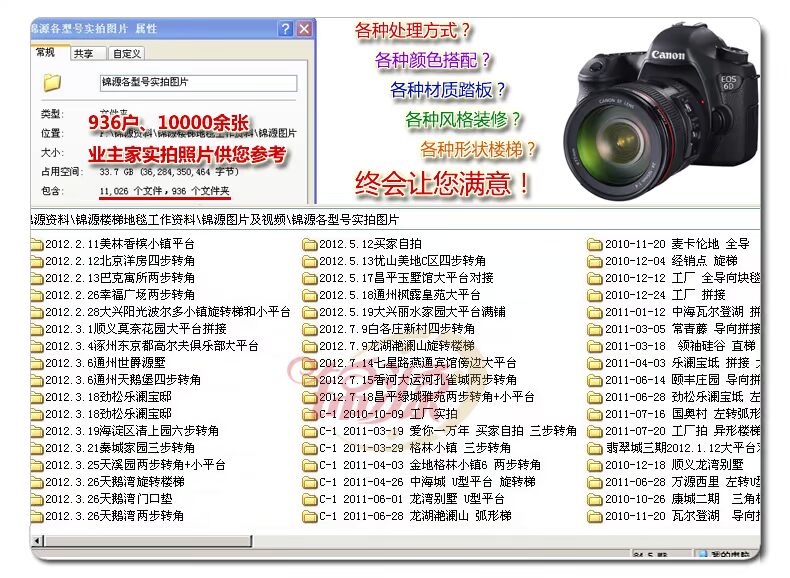The image size is (790, 578).
Task: Open folder icon 2012.3.1顺义莫奈花园大平台拼接
Action: coord(37,330)
